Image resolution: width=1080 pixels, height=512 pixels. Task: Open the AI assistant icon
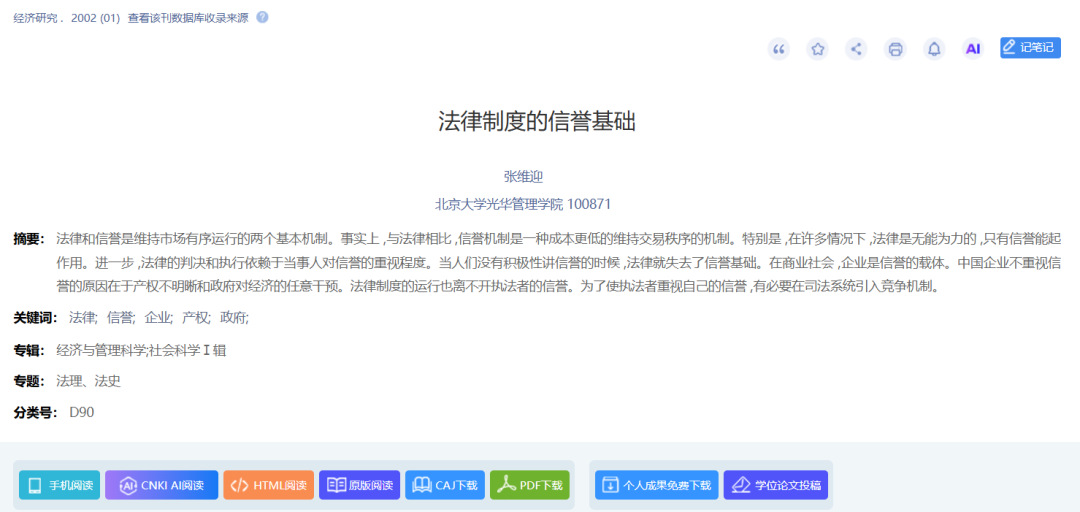coord(972,49)
